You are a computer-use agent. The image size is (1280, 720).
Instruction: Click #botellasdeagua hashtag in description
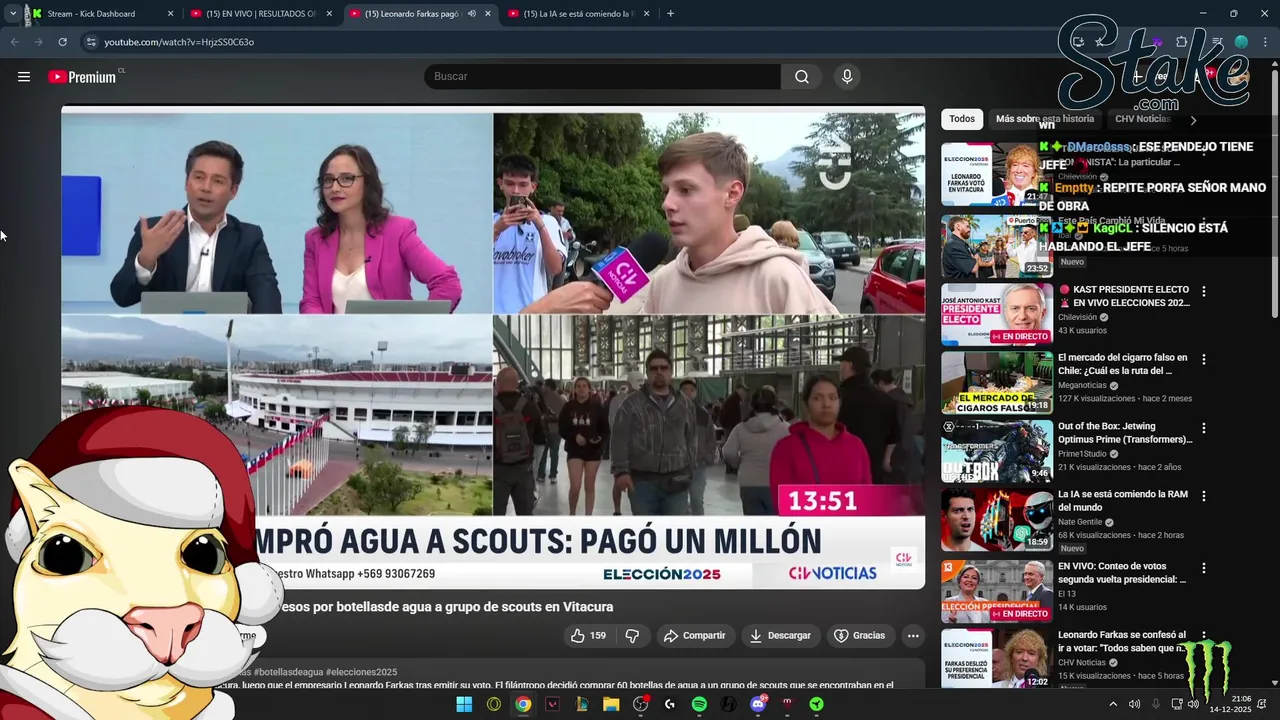click(x=288, y=672)
